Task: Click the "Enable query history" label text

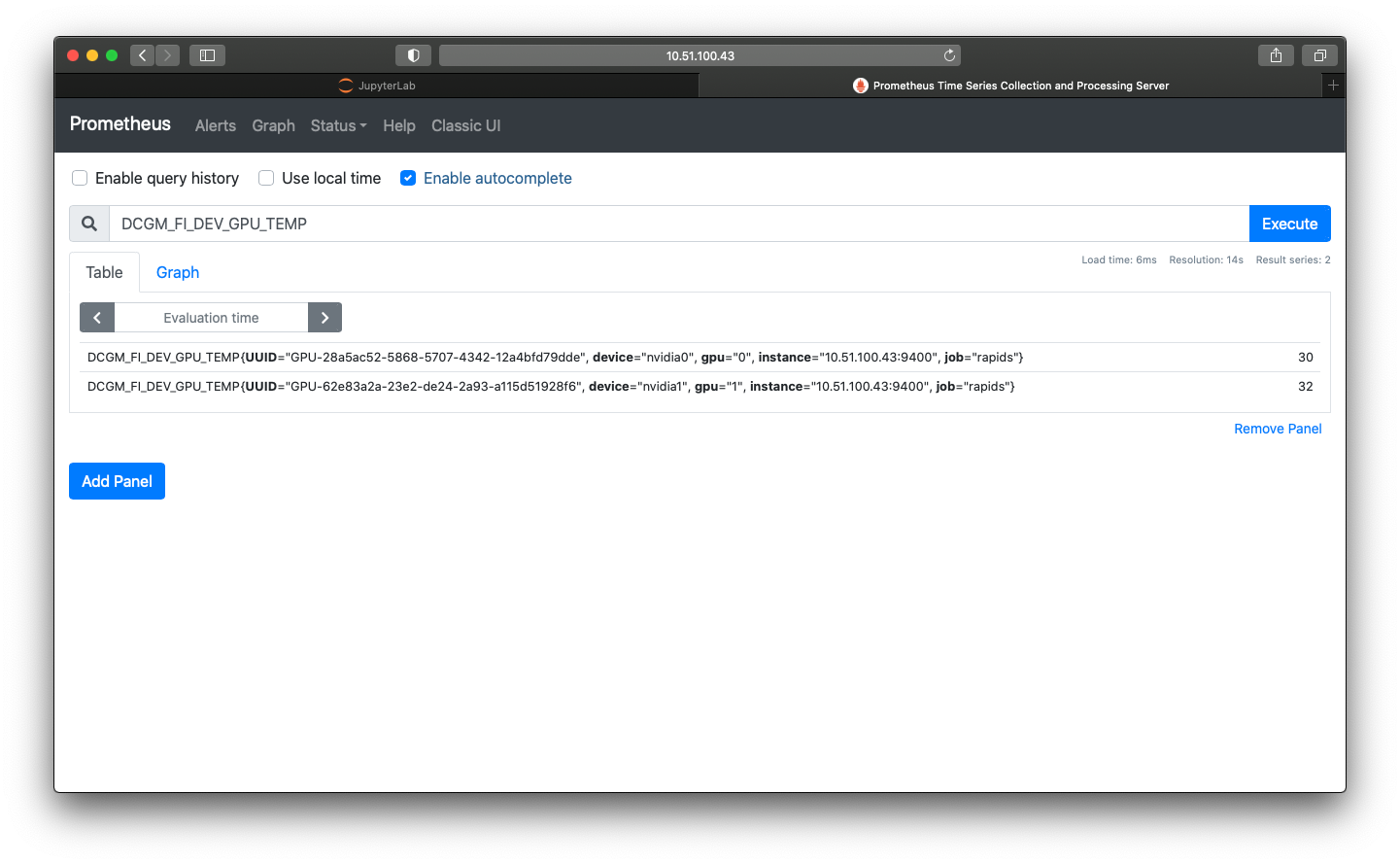Action: (x=167, y=178)
